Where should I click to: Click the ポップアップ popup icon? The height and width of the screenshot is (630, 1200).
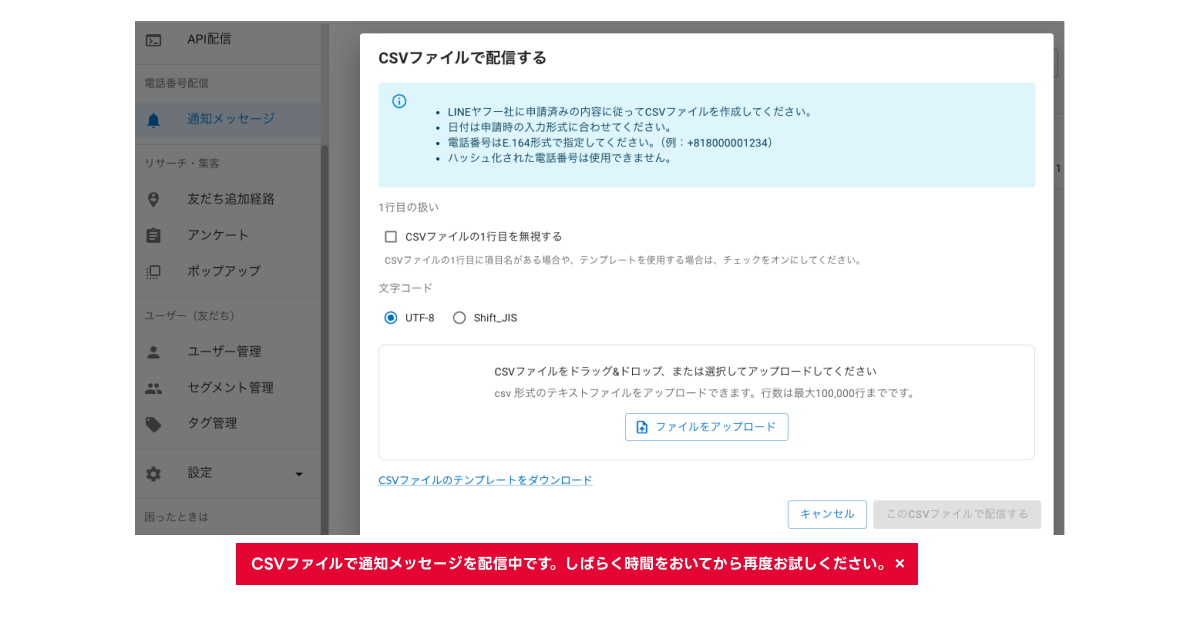coord(154,271)
